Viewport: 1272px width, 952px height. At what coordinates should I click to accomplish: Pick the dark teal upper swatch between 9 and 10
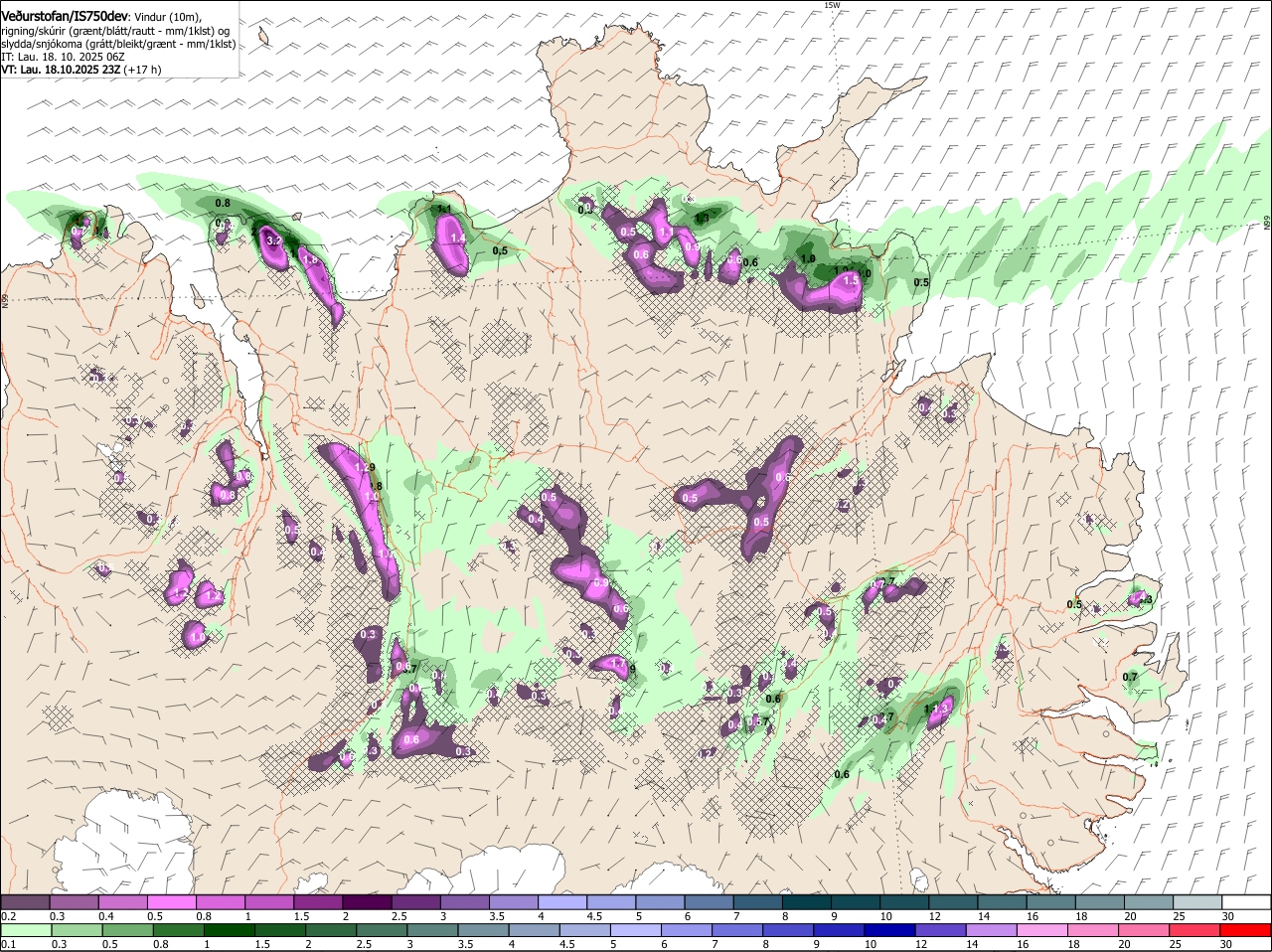coord(854,901)
